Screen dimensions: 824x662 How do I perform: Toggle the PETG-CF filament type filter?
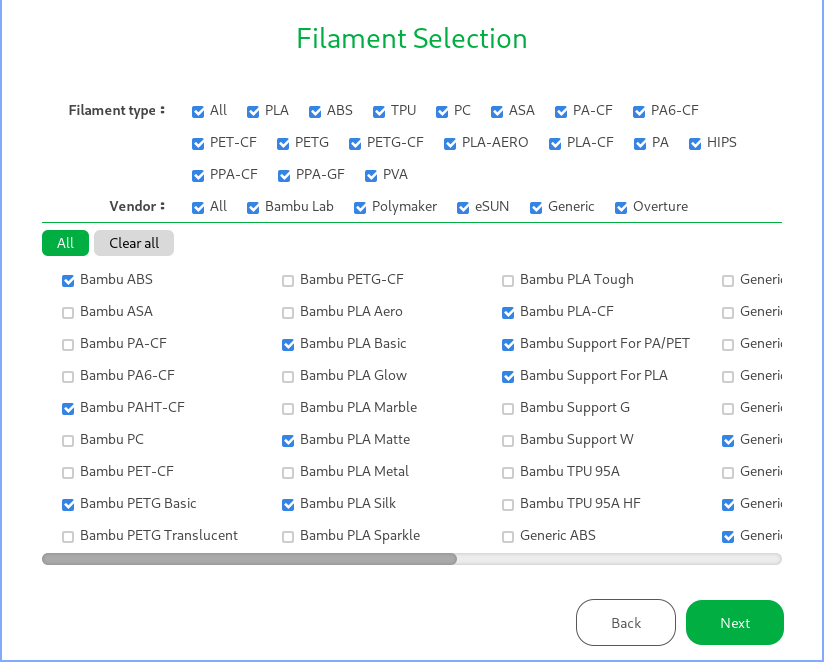(x=355, y=143)
